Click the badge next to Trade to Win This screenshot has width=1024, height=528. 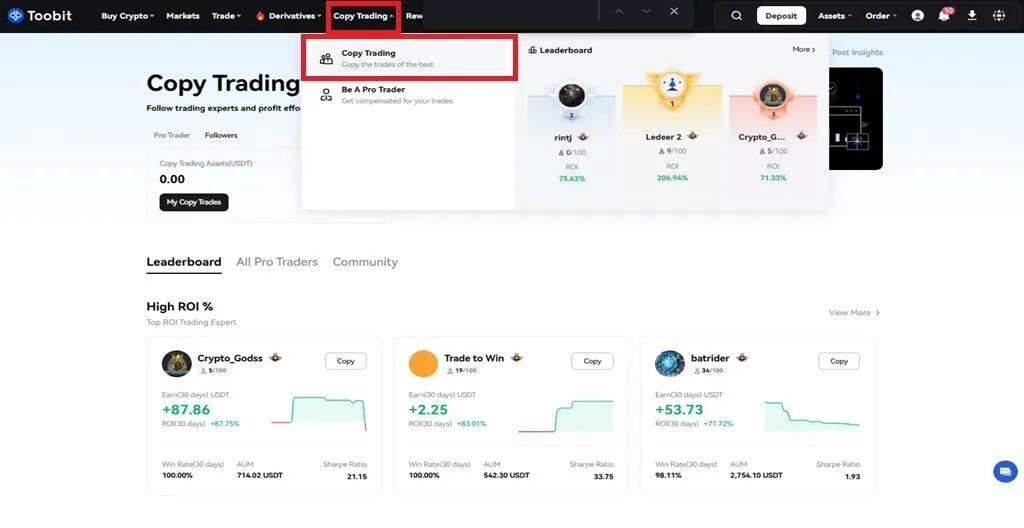pos(517,357)
